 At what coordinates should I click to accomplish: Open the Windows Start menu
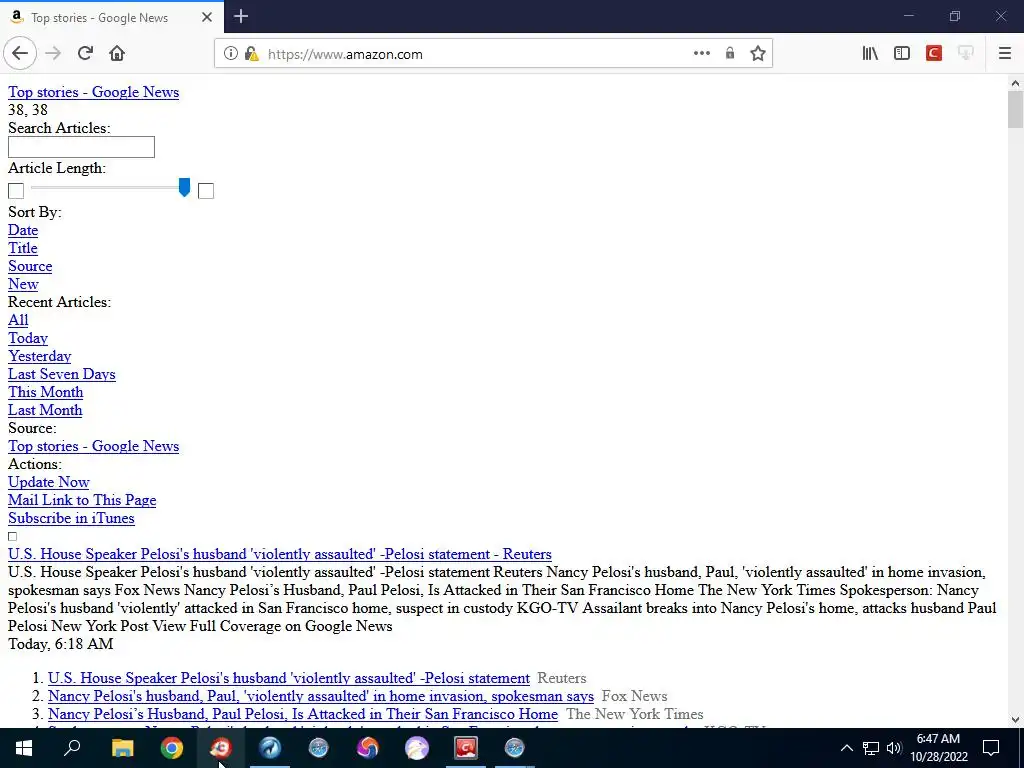coord(24,748)
